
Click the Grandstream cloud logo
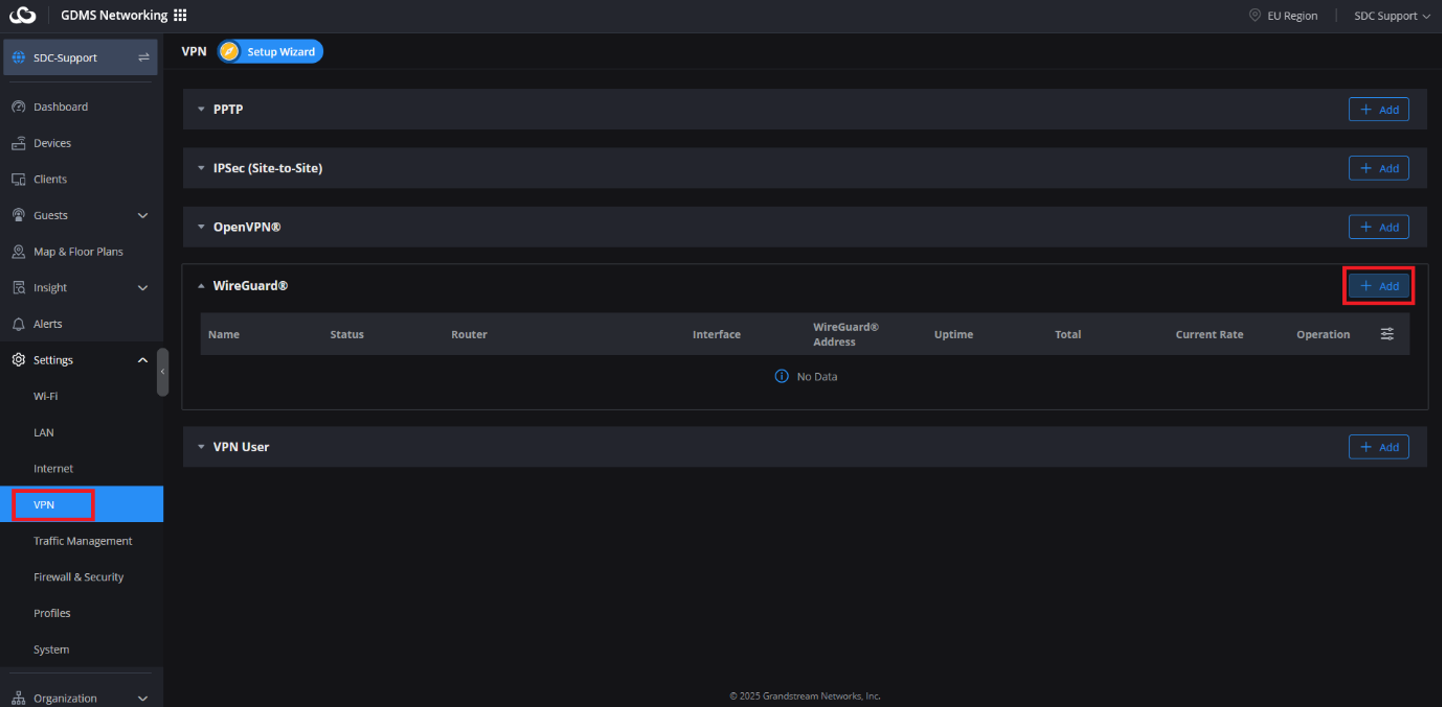click(x=23, y=15)
